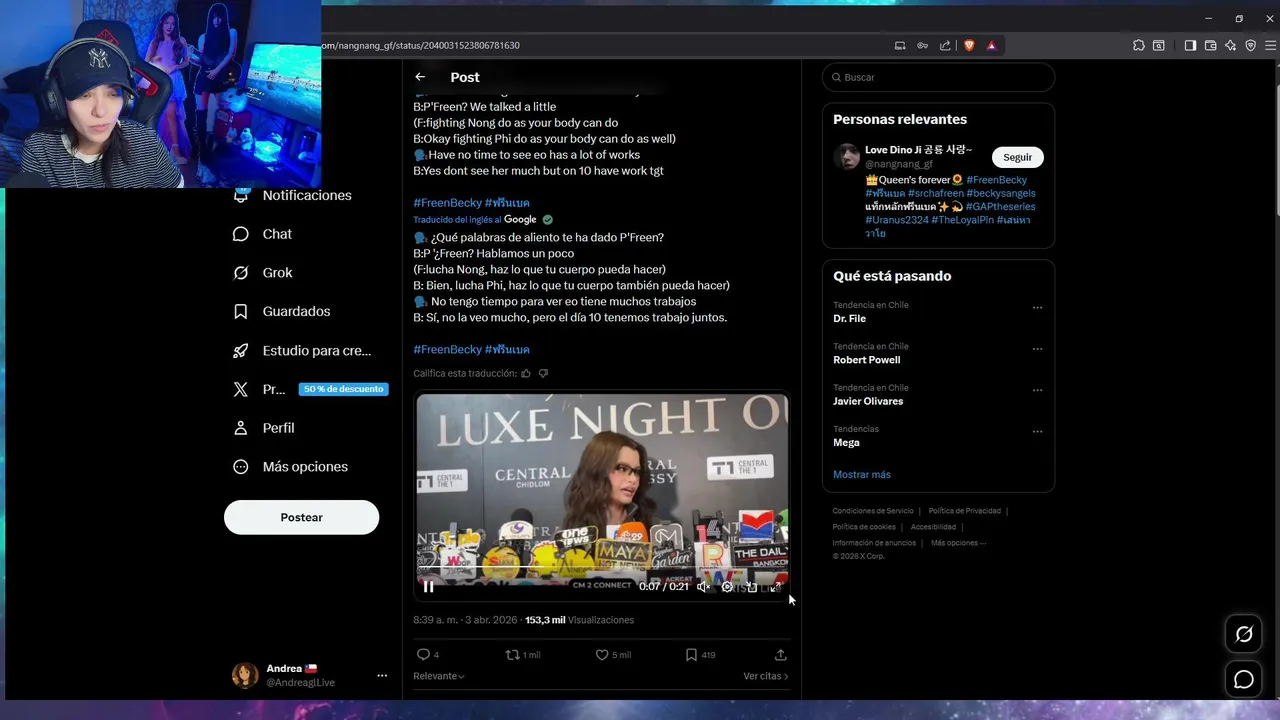Open Perfil in the sidebar
Viewport: 1280px width, 720px height.
click(x=263, y=428)
